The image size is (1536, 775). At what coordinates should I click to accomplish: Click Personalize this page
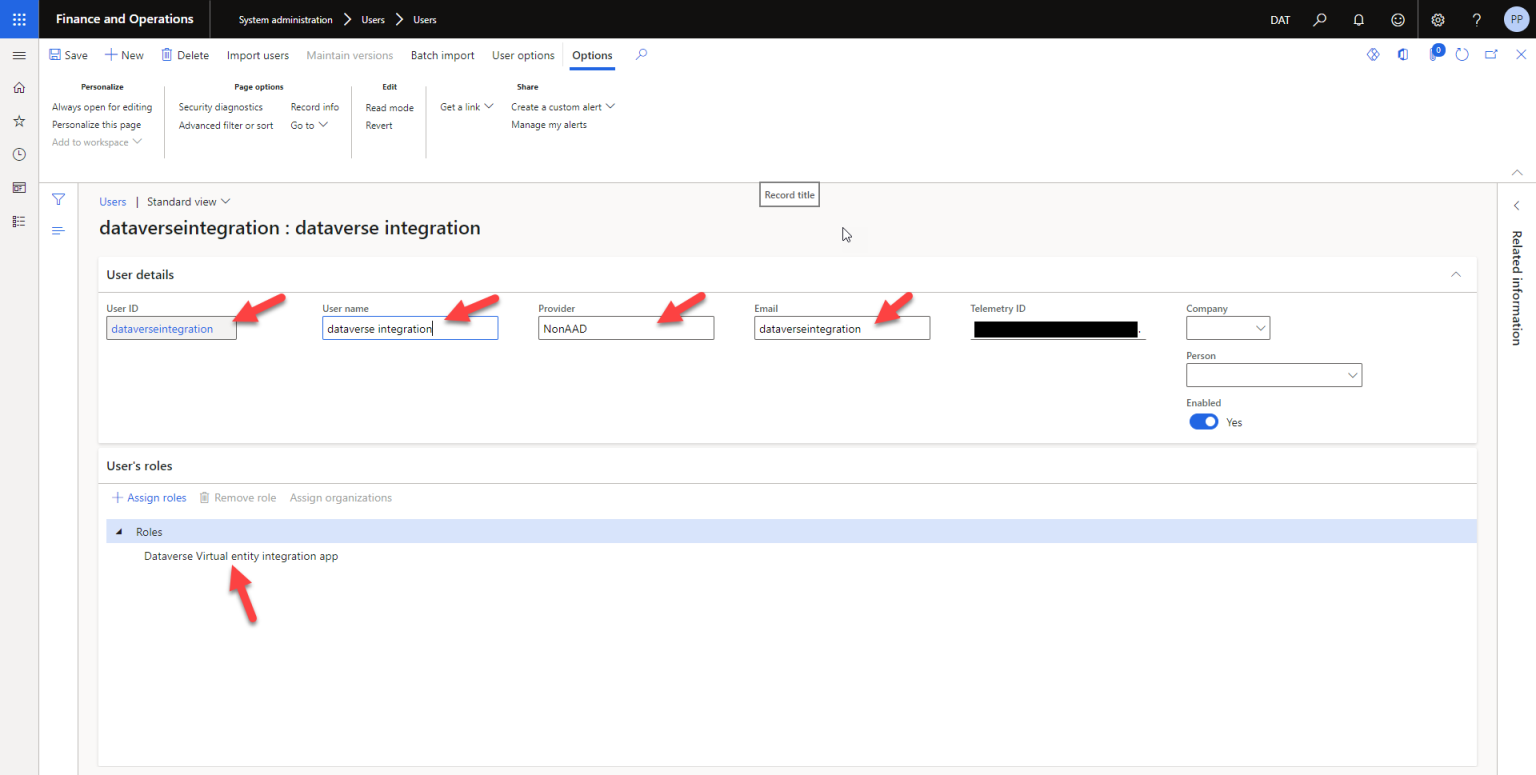point(96,125)
